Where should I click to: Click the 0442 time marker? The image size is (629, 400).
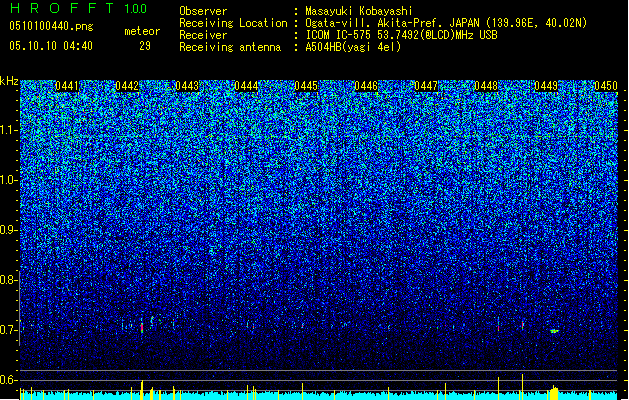(x=127, y=86)
